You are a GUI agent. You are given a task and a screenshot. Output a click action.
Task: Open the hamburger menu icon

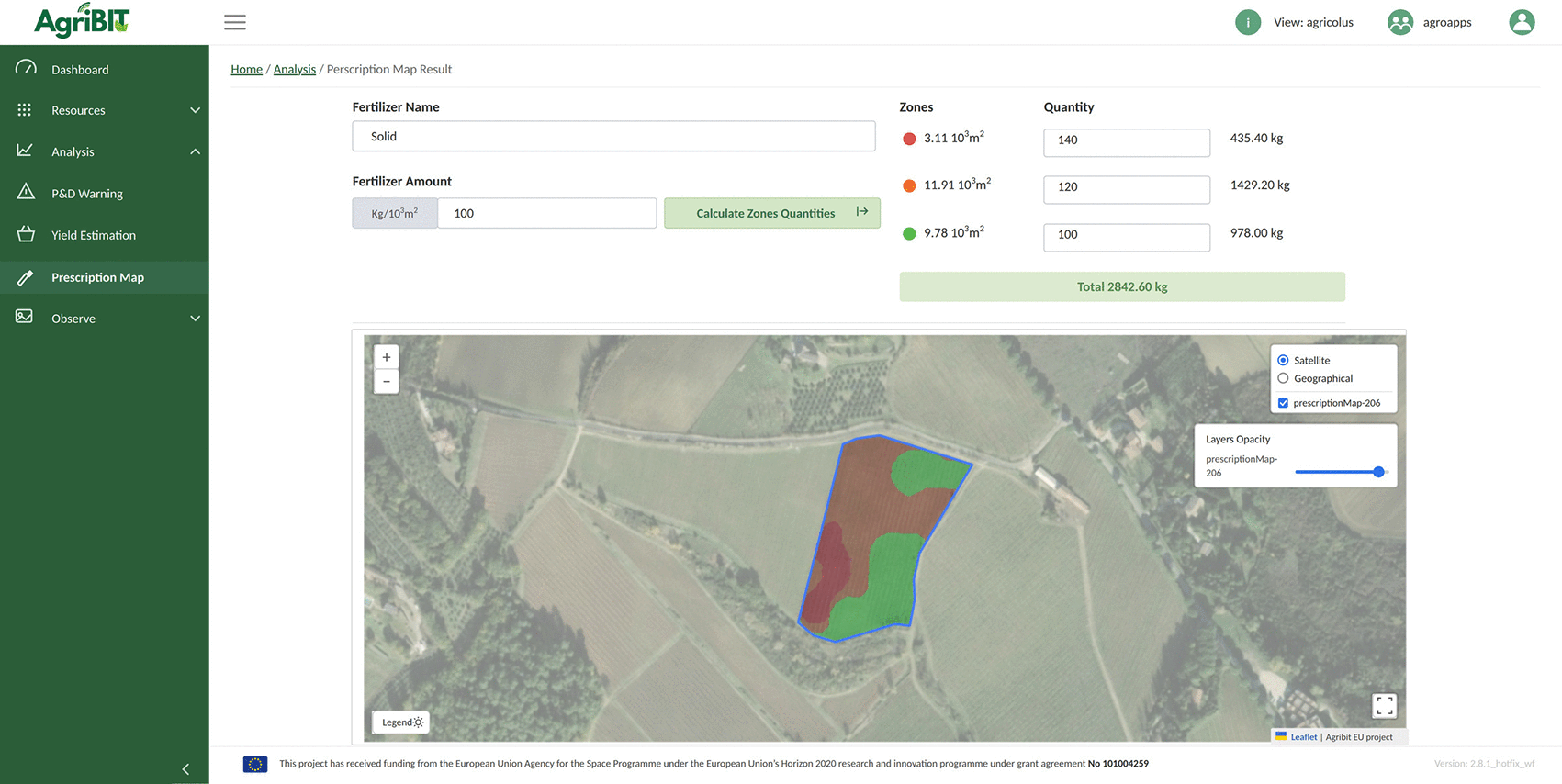[235, 22]
